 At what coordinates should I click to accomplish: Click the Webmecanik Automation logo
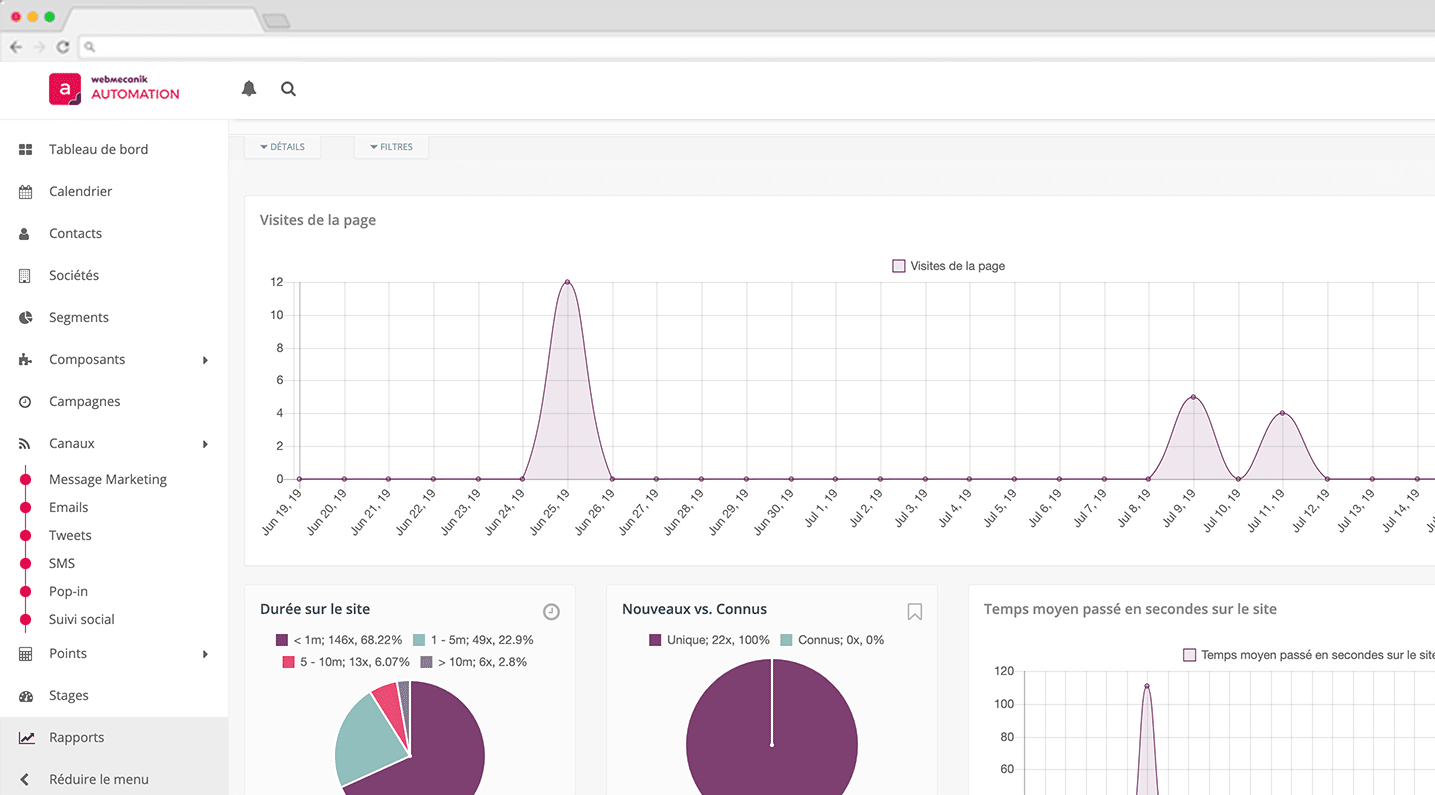114,88
